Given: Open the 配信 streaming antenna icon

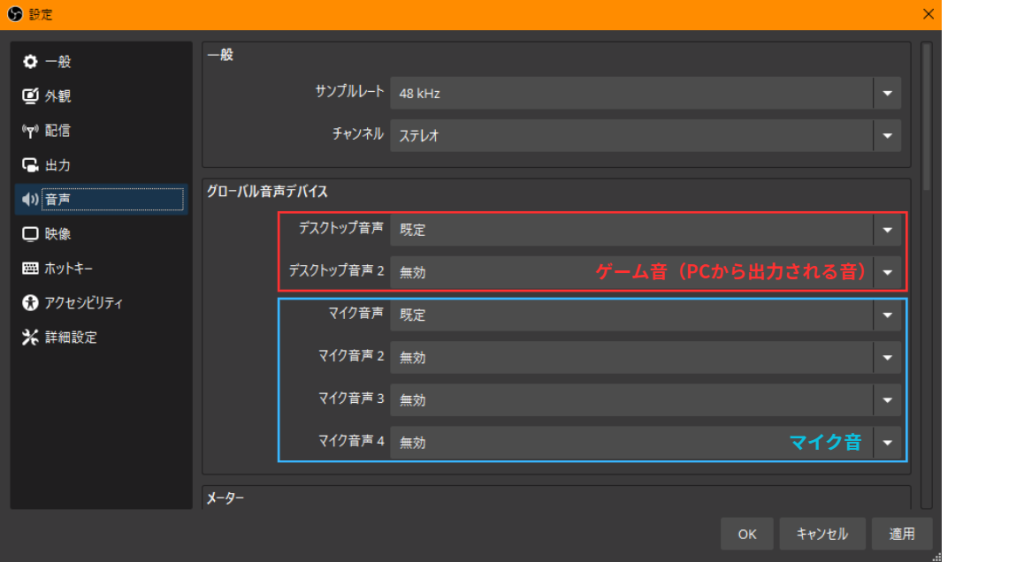Looking at the screenshot, I should [x=30, y=131].
